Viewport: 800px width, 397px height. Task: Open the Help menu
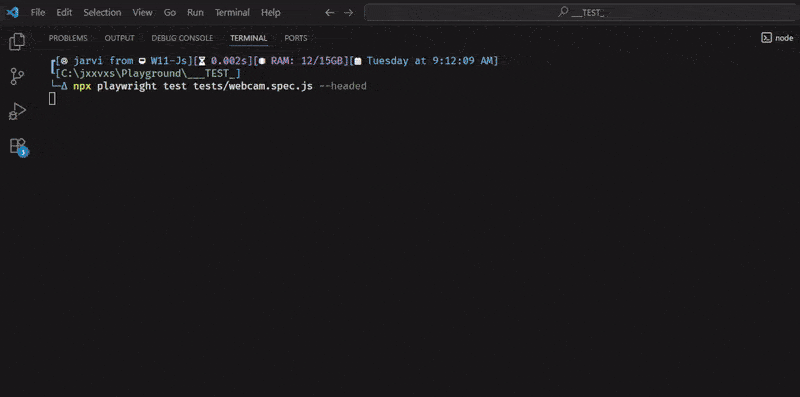point(271,13)
